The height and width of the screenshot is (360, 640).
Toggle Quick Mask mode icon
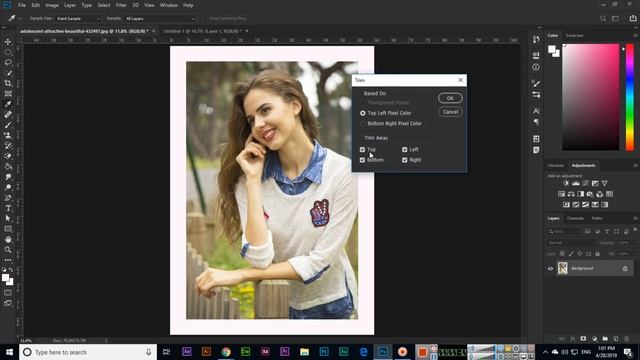click(x=8, y=293)
